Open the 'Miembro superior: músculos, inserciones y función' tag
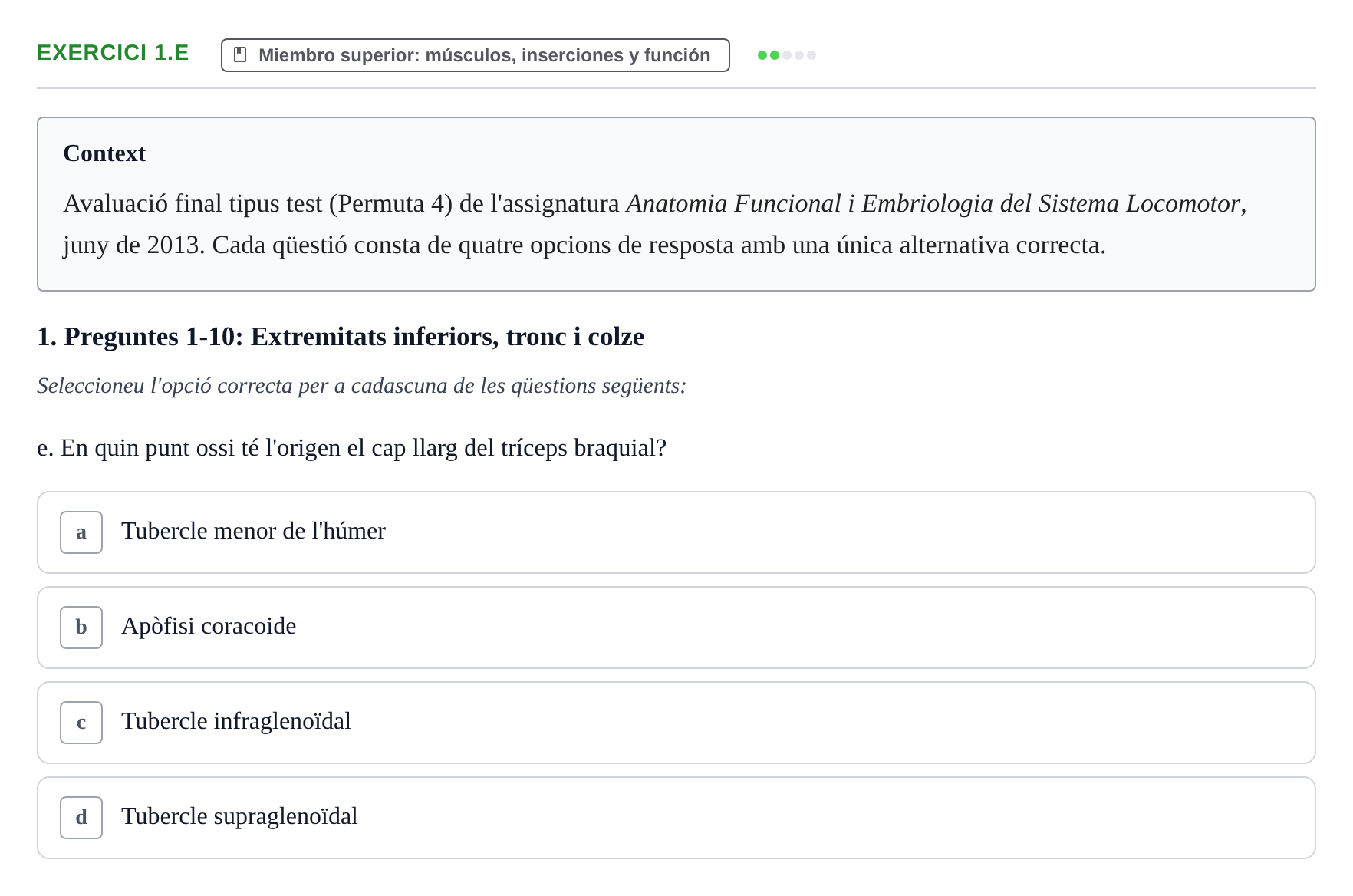This screenshot has height=896, width=1353. coord(476,55)
